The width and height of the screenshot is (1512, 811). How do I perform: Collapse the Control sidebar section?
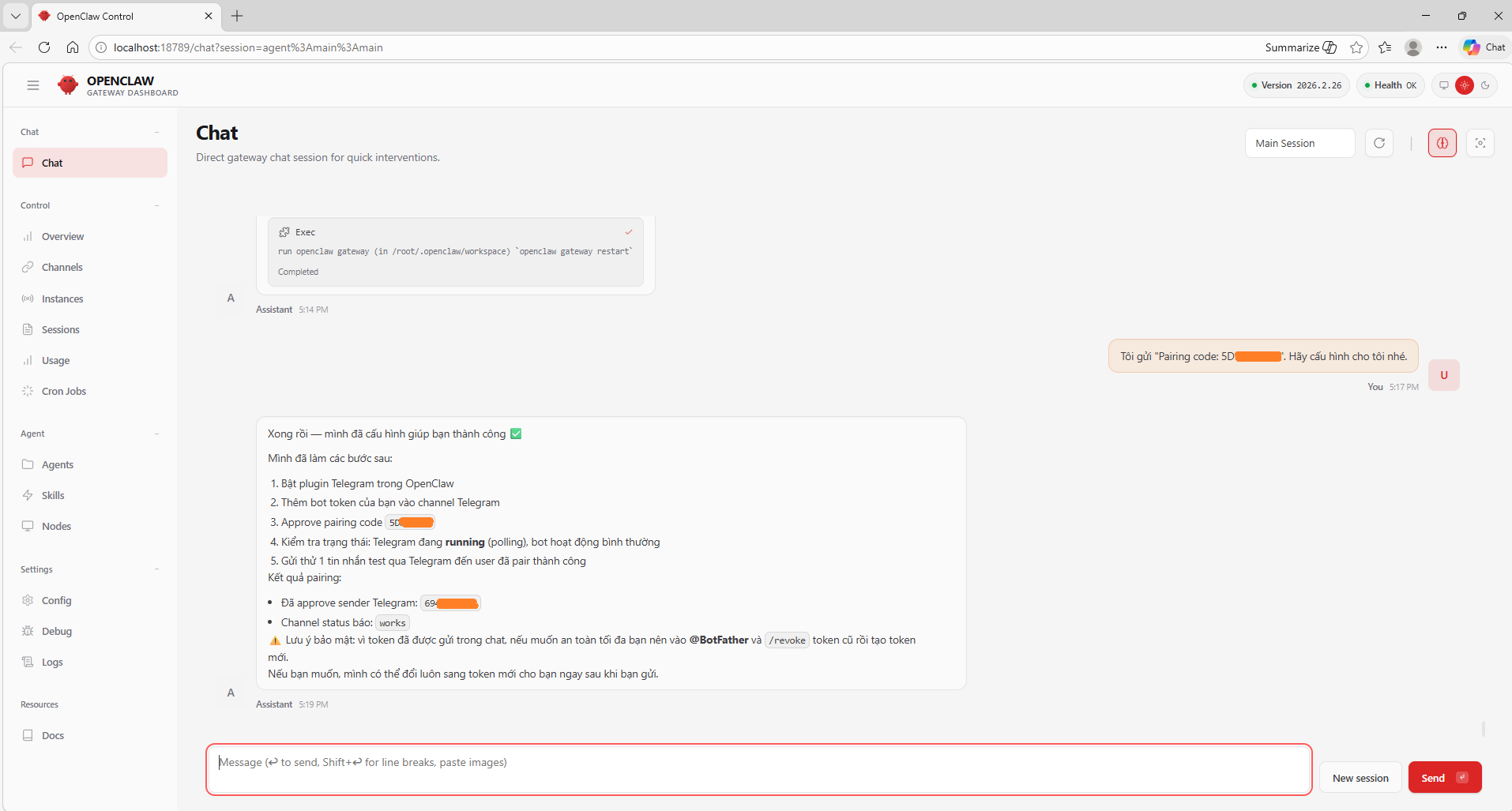click(x=156, y=205)
